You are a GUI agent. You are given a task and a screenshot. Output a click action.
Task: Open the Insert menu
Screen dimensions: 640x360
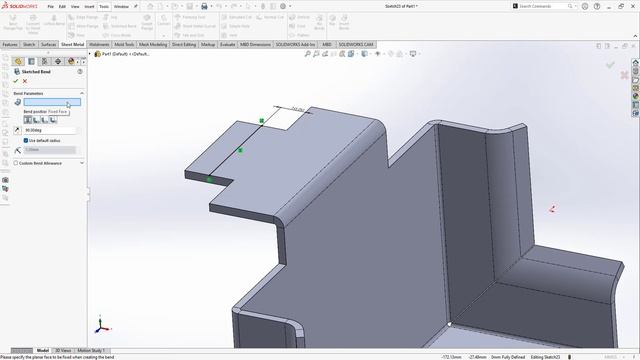click(89, 7)
